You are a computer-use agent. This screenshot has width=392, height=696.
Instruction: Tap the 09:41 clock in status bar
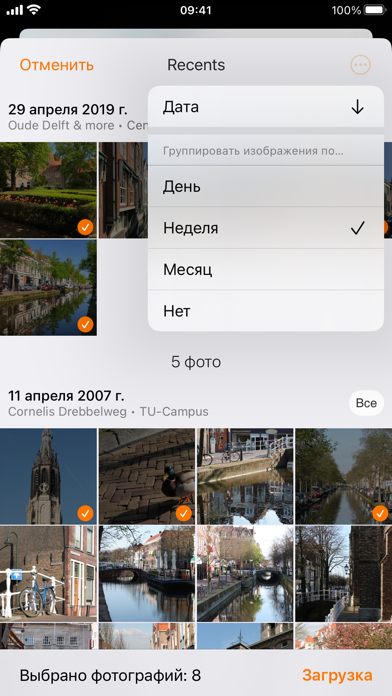196,10
